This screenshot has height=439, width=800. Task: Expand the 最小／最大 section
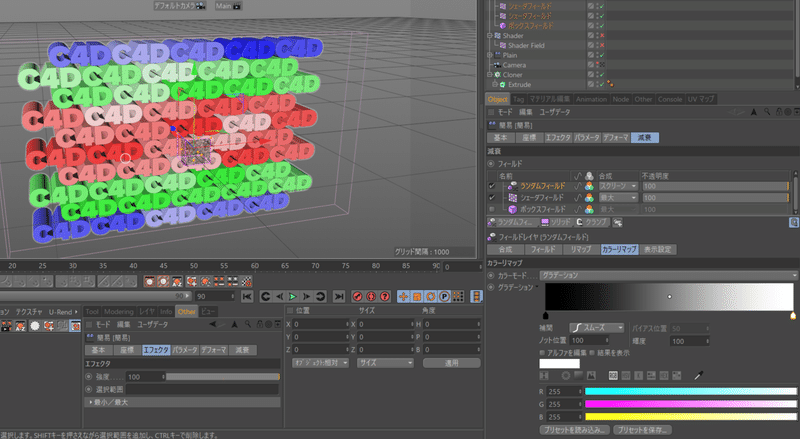183,402
